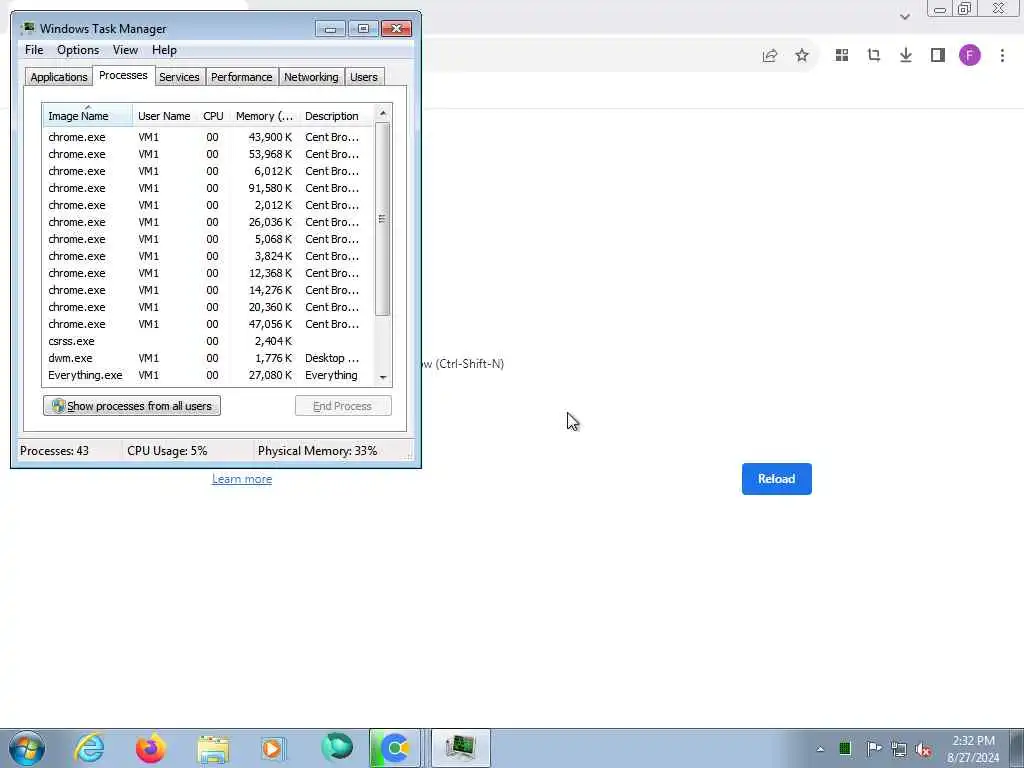Open Task Manager Help menu
The width and height of the screenshot is (1024, 768).
tap(164, 50)
